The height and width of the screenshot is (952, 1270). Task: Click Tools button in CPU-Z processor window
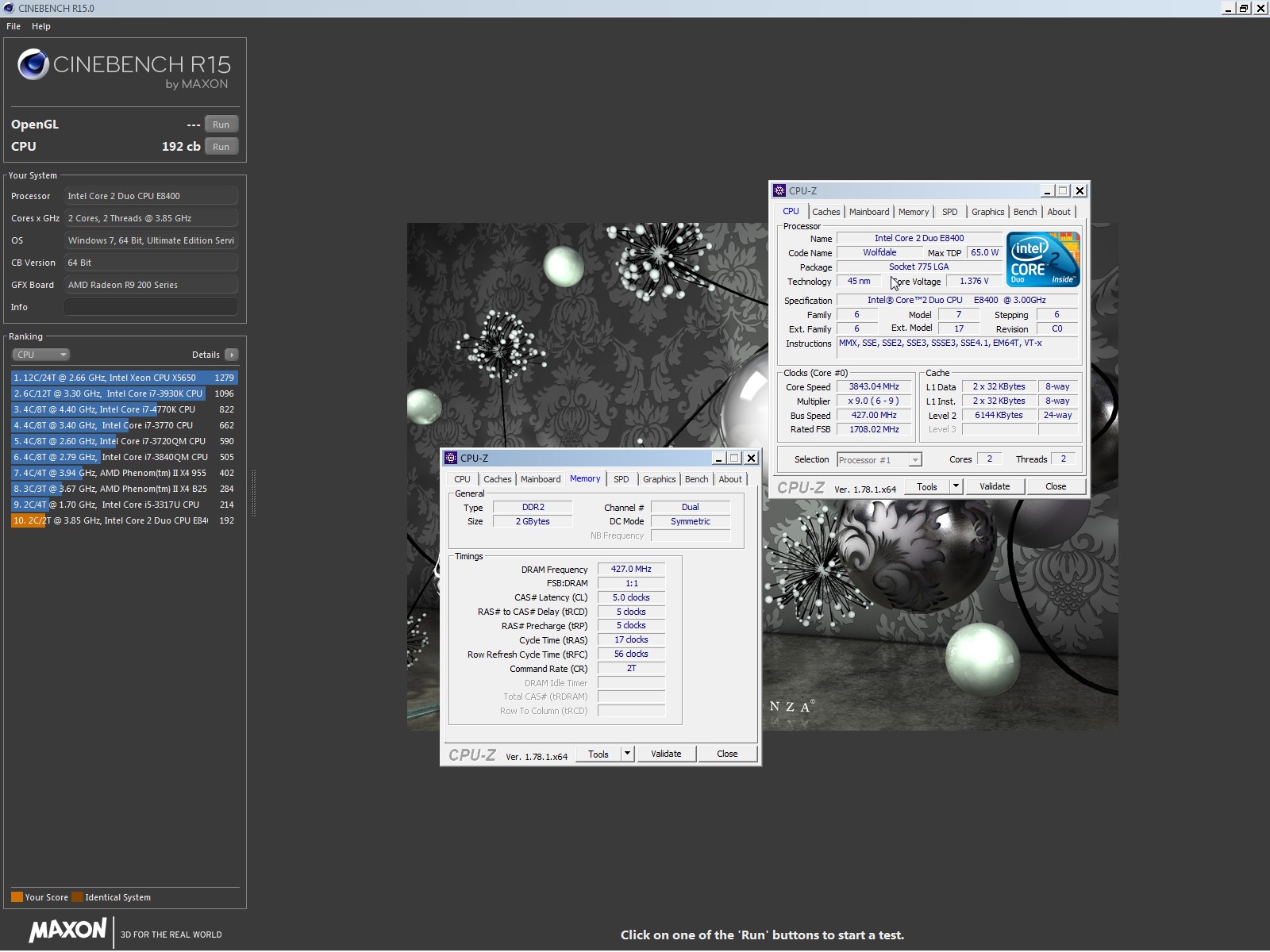click(927, 486)
